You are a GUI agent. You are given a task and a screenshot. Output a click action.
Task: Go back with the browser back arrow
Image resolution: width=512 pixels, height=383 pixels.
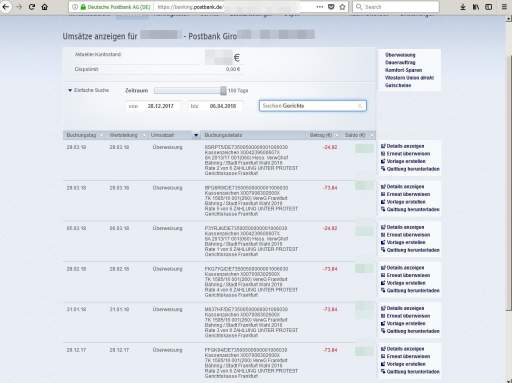(x=6, y=7)
